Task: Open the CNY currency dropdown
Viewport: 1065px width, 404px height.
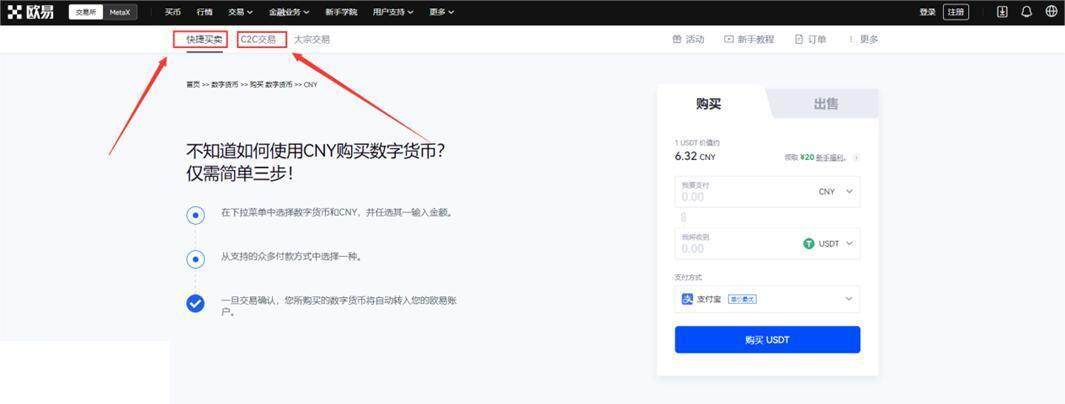Action: pyautogui.click(x=836, y=191)
